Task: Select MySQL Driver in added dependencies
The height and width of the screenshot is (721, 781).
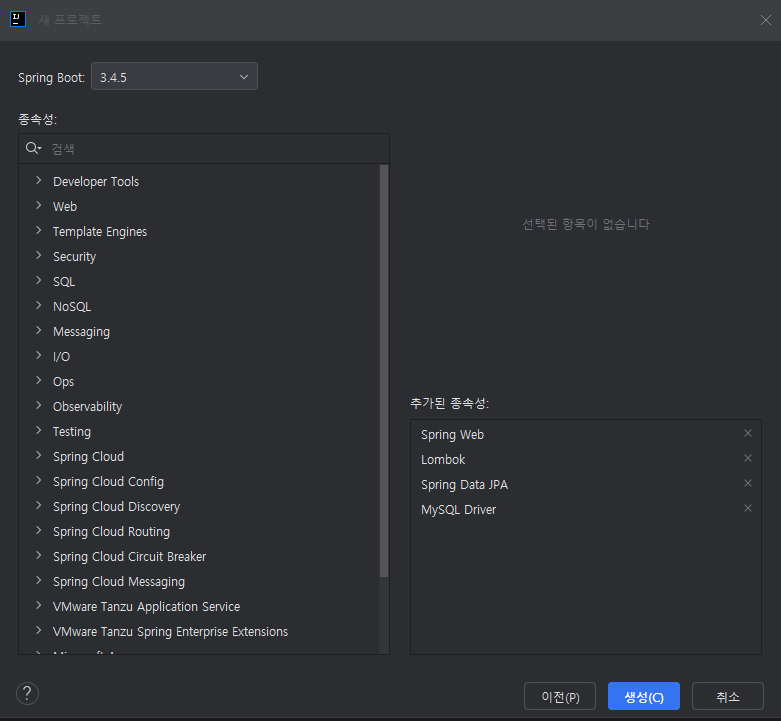Action: coord(458,510)
